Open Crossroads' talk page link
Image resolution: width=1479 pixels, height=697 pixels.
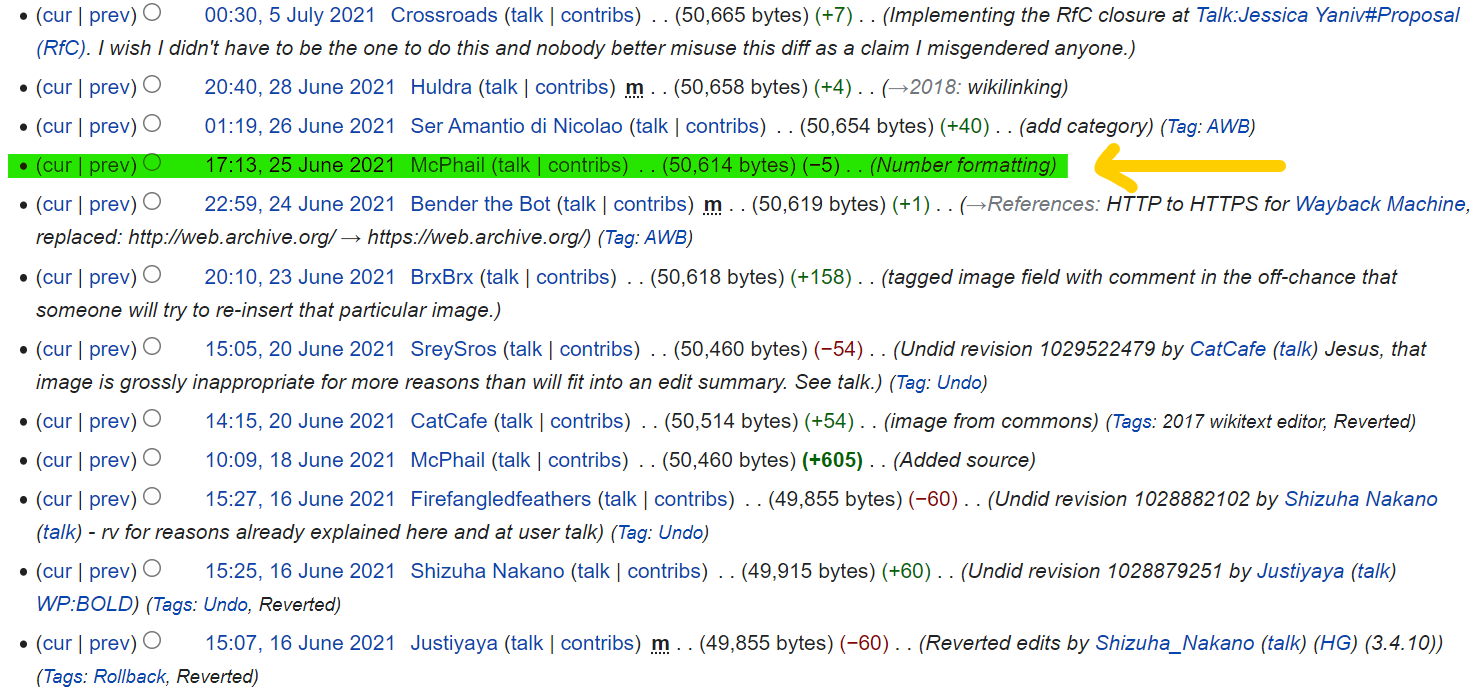coord(528,16)
